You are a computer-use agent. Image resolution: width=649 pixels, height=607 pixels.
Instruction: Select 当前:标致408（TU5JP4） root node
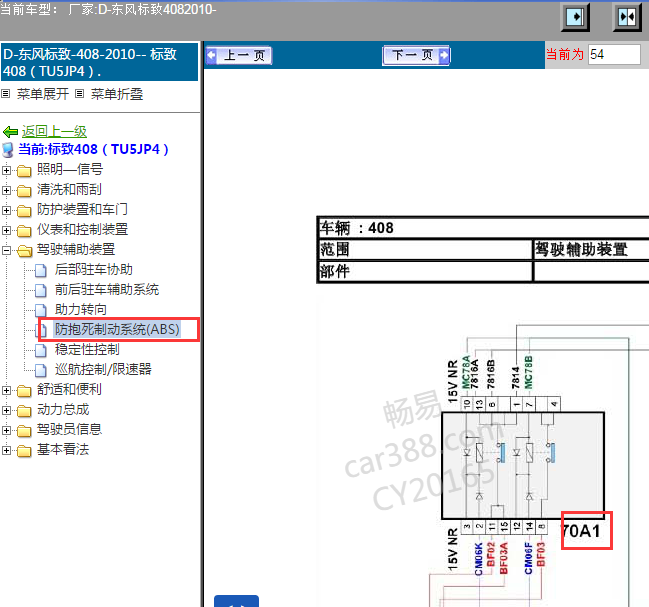point(94,149)
